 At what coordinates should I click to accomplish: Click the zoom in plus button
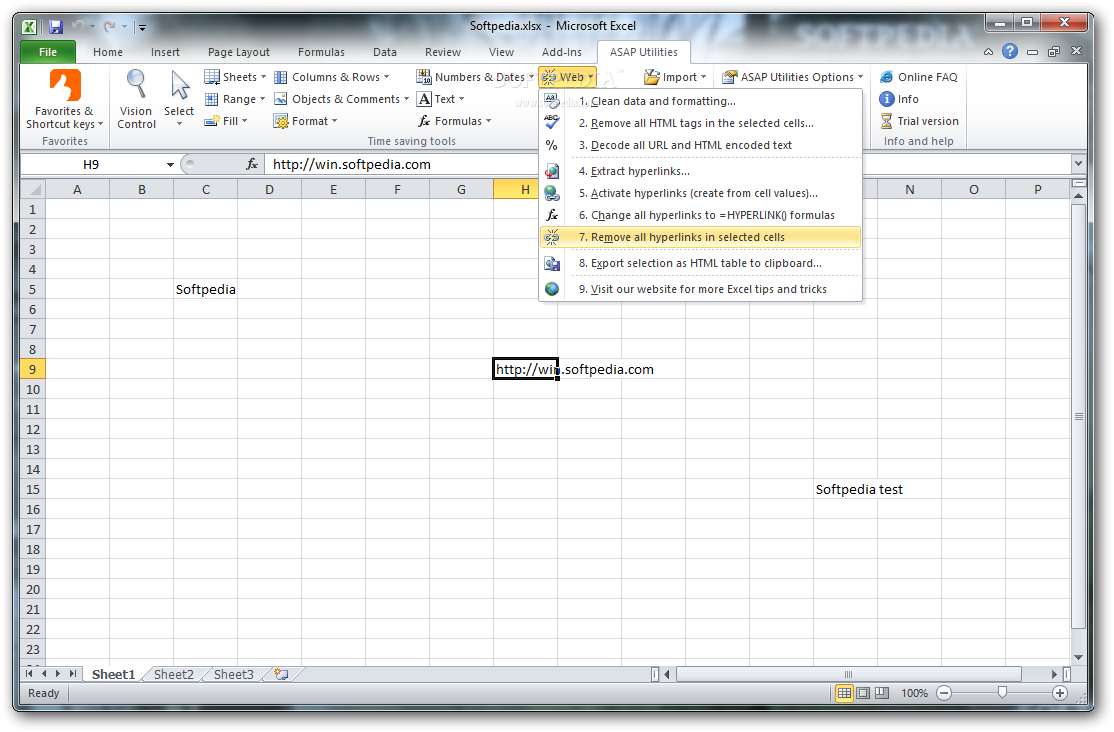pyautogui.click(x=1059, y=693)
